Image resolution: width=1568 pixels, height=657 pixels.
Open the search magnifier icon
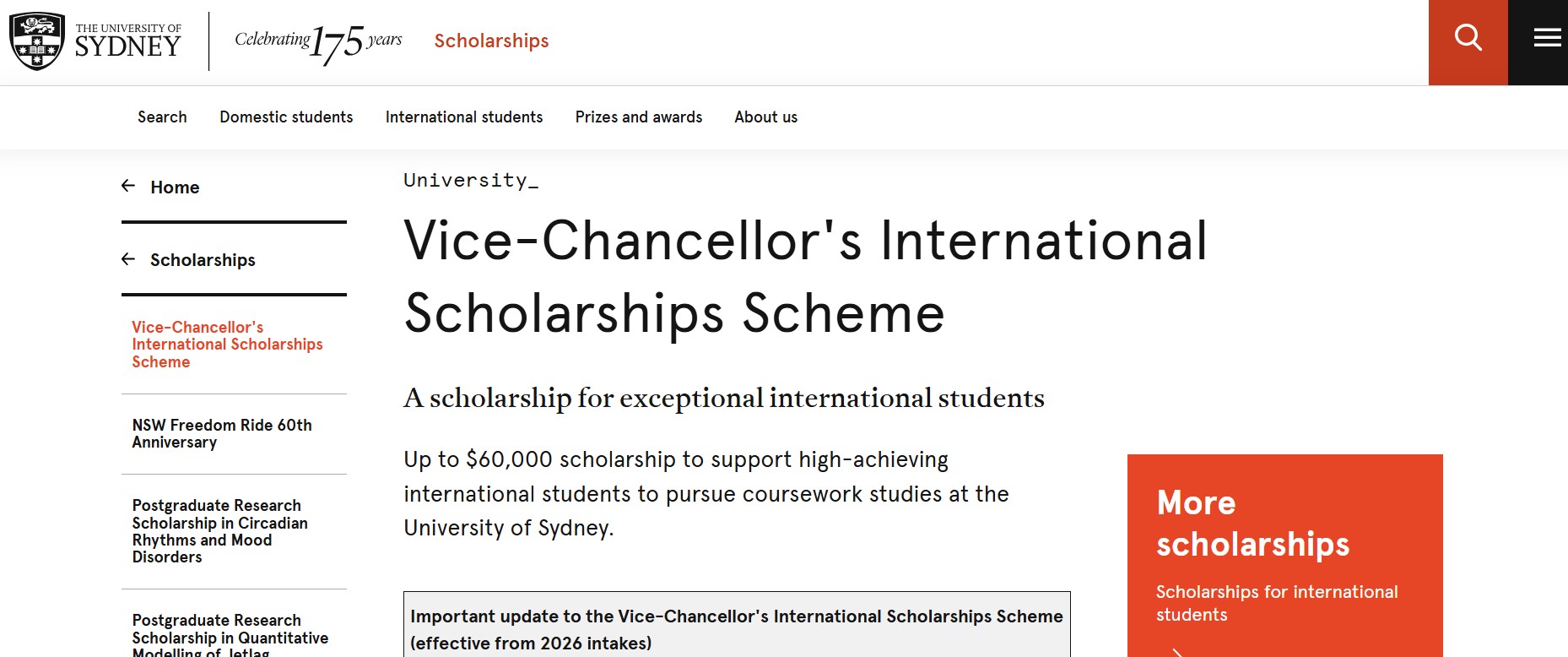click(1468, 38)
